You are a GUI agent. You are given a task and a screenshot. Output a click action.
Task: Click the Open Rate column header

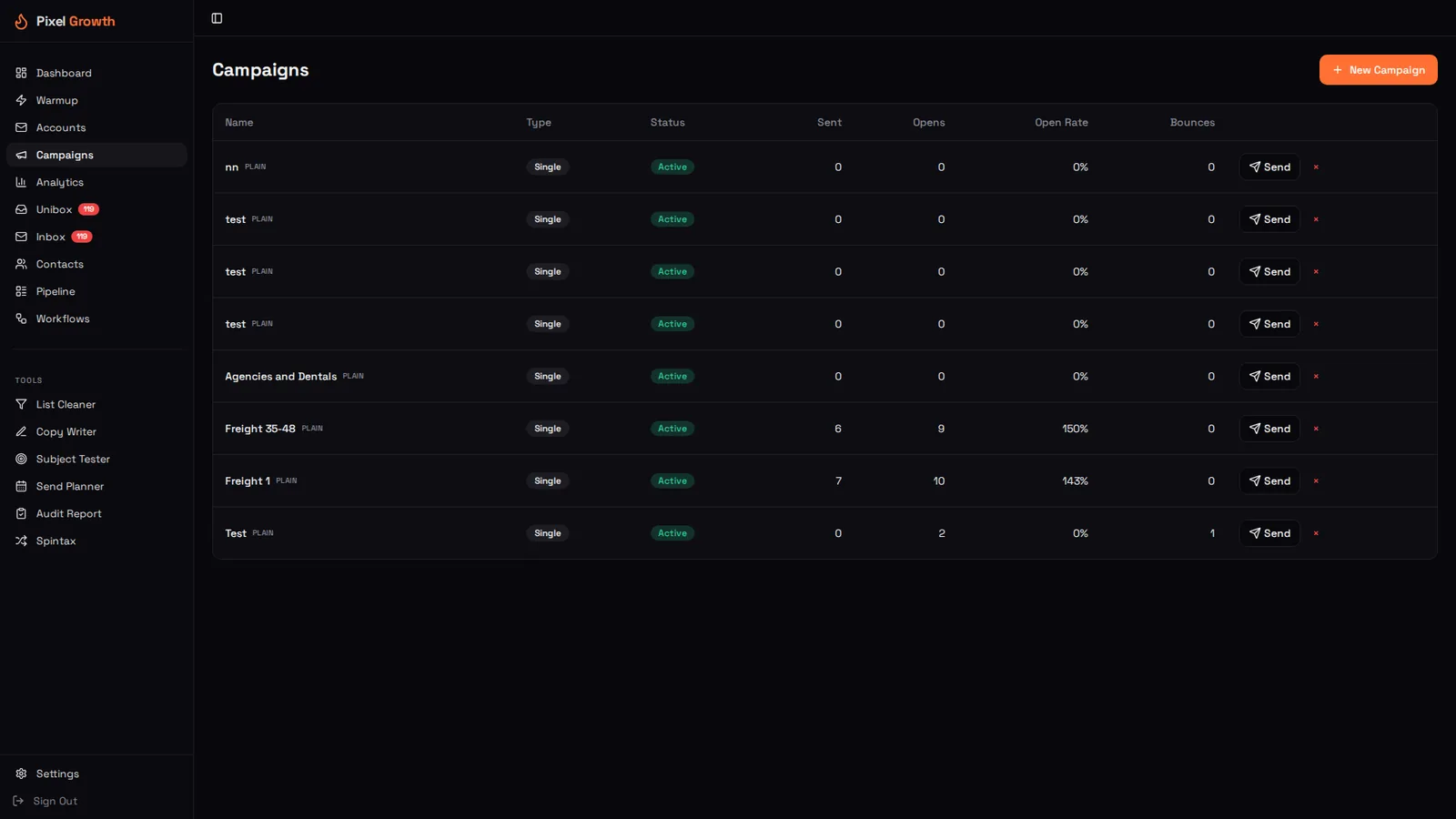1061,122
